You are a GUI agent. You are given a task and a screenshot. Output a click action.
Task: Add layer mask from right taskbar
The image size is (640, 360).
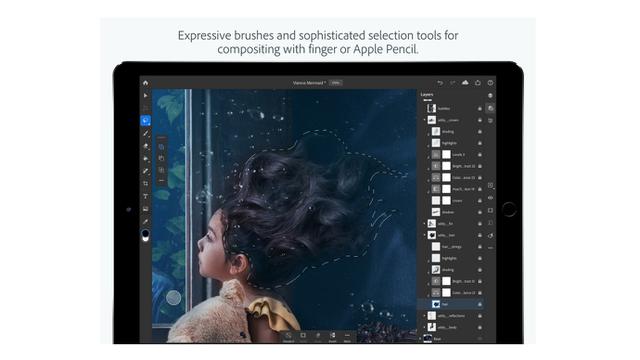pyautogui.click(x=491, y=211)
